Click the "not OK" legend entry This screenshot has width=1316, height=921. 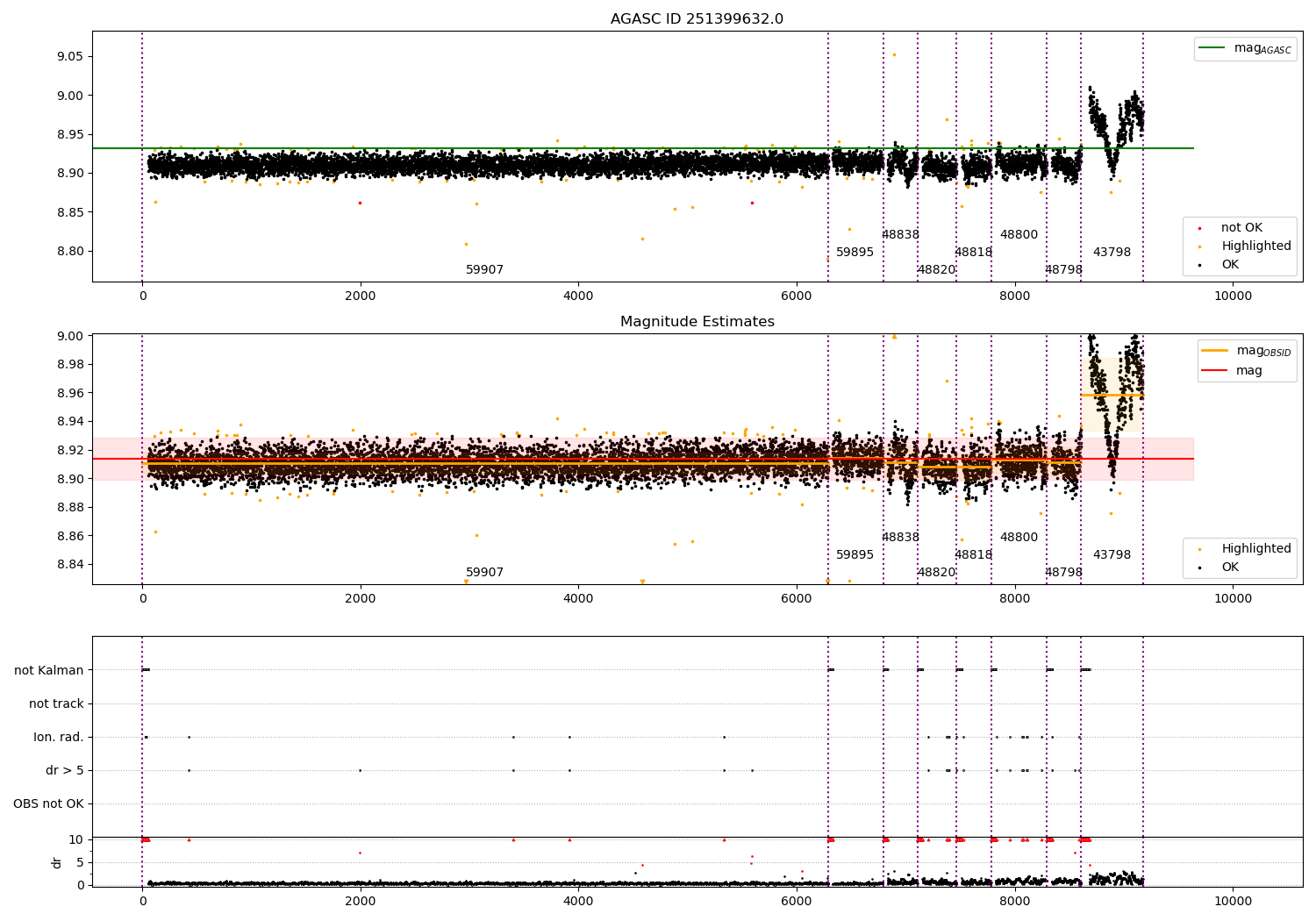1241,228
